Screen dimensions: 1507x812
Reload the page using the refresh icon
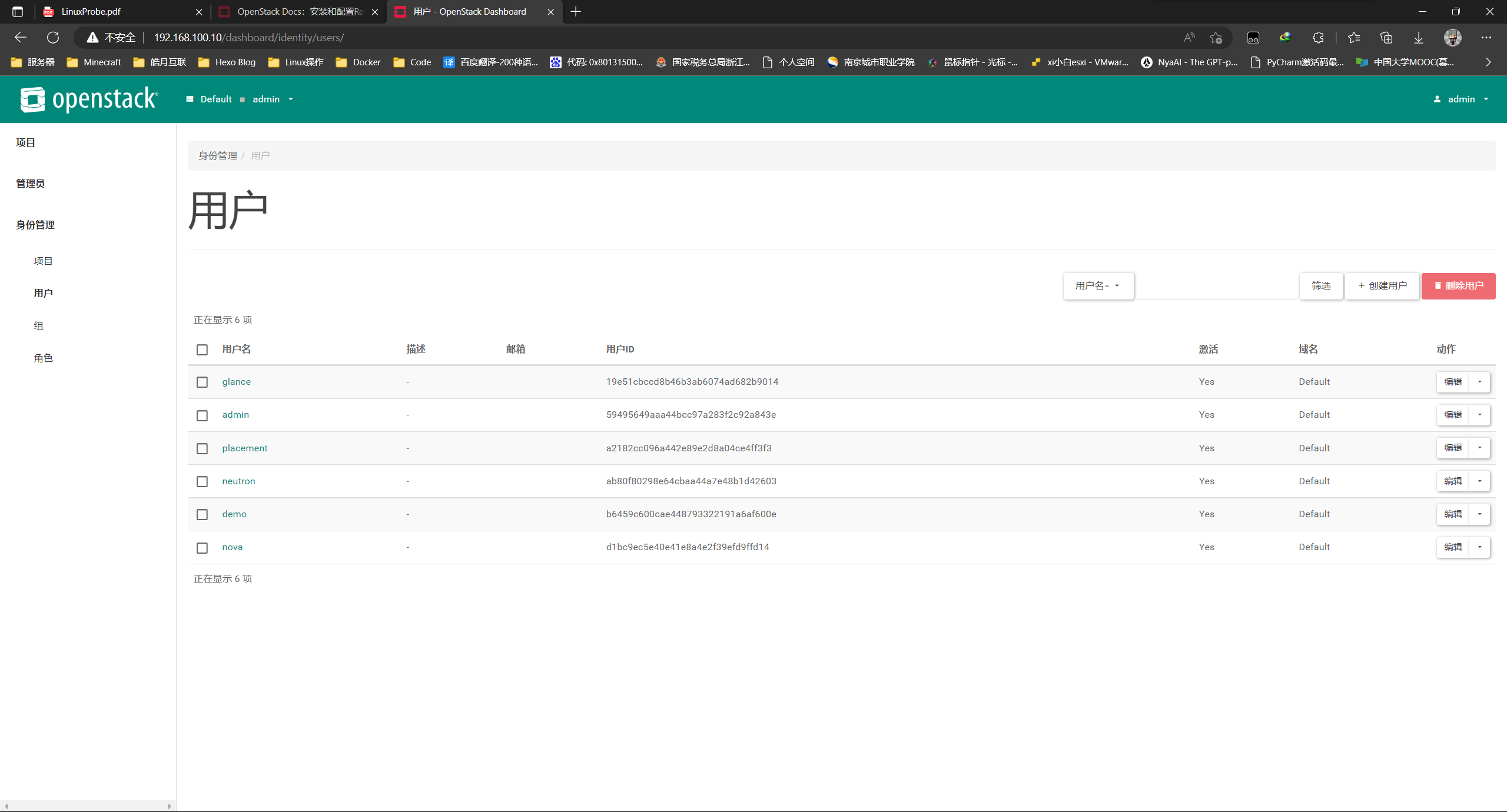click(53, 37)
